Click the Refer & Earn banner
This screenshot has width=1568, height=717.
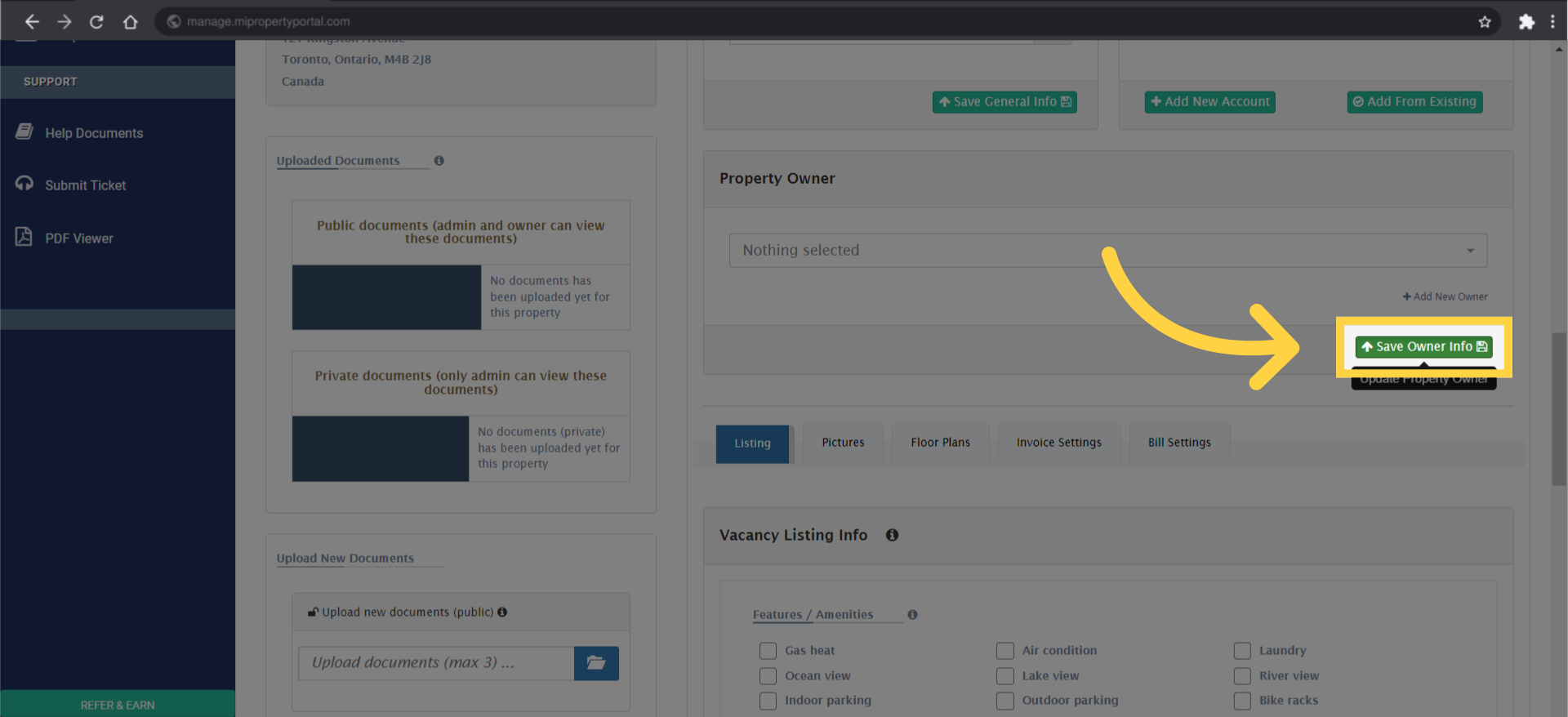click(118, 704)
